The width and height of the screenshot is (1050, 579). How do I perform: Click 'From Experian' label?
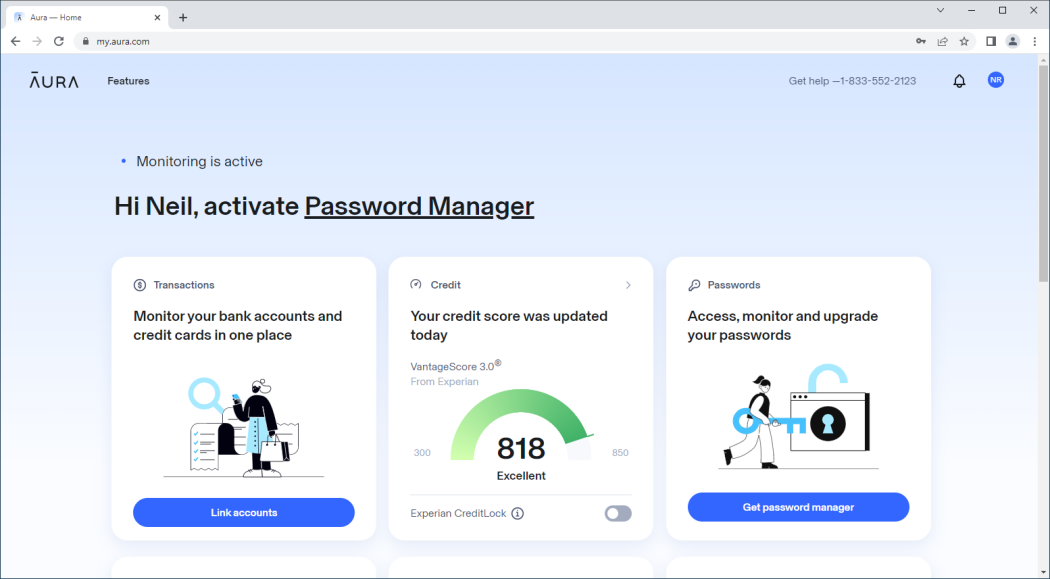pos(445,382)
